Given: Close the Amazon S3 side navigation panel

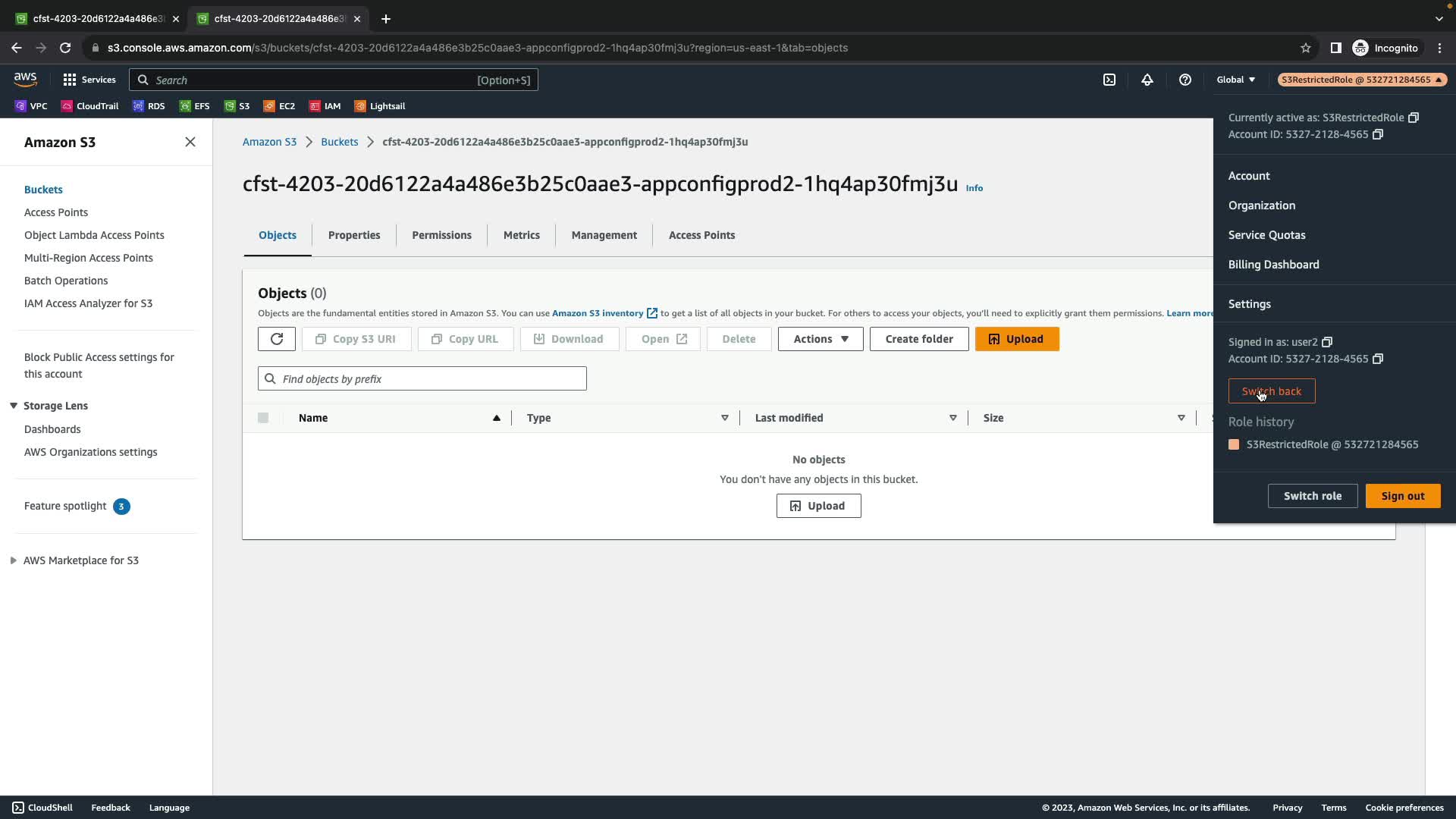Looking at the screenshot, I should [190, 142].
